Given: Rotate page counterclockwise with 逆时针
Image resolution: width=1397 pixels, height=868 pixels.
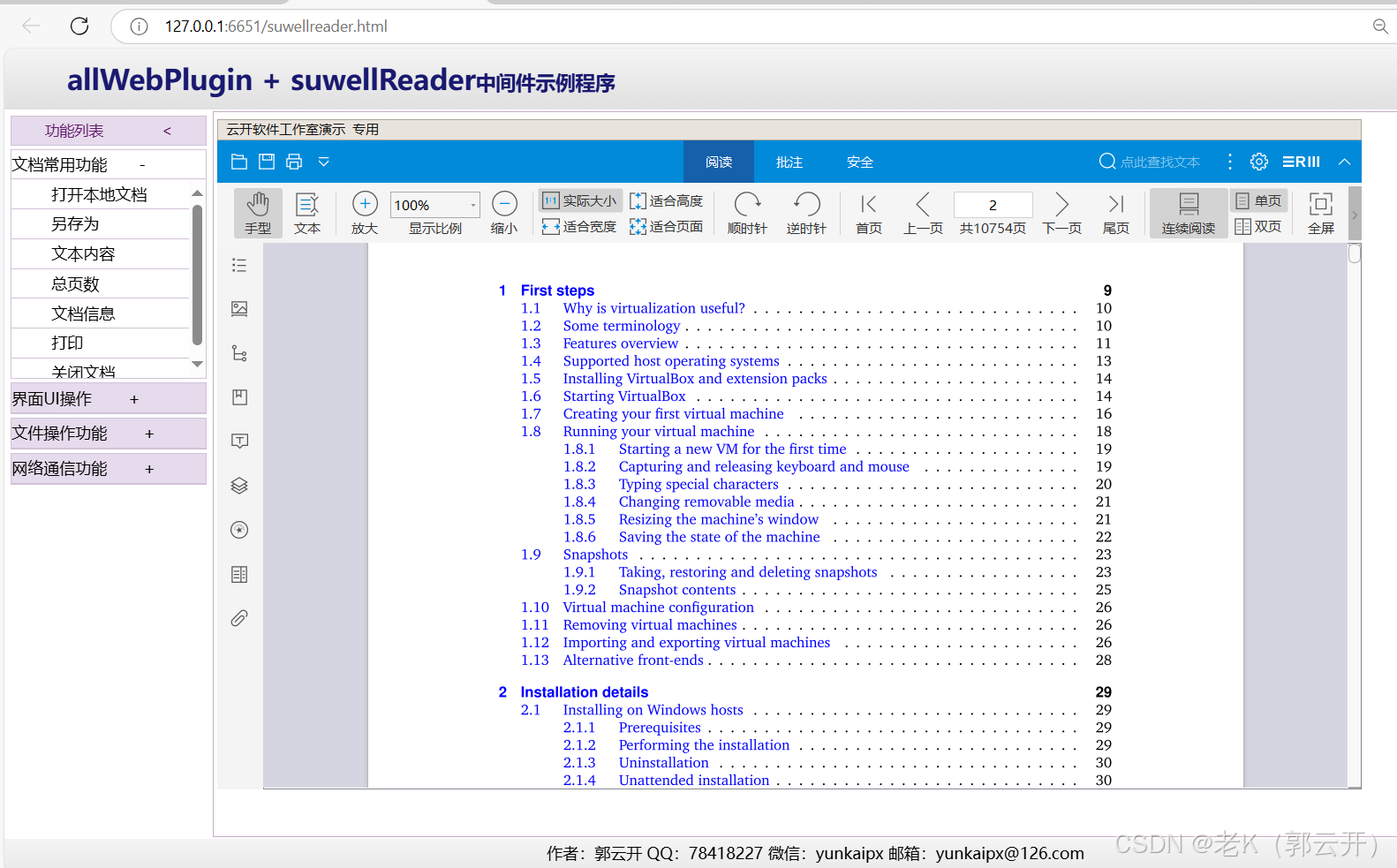Looking at the screenshot, I should coord(806,213).
